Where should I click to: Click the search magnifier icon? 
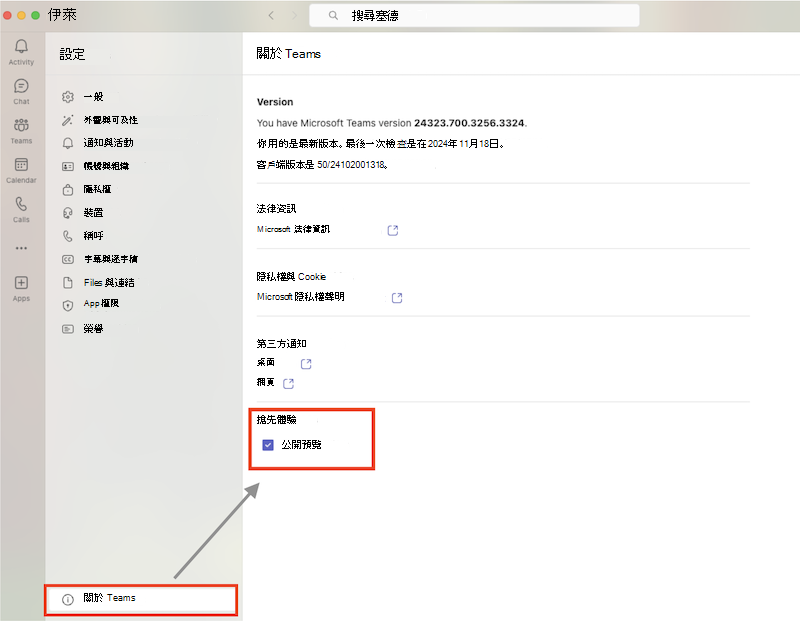(333, 15)
